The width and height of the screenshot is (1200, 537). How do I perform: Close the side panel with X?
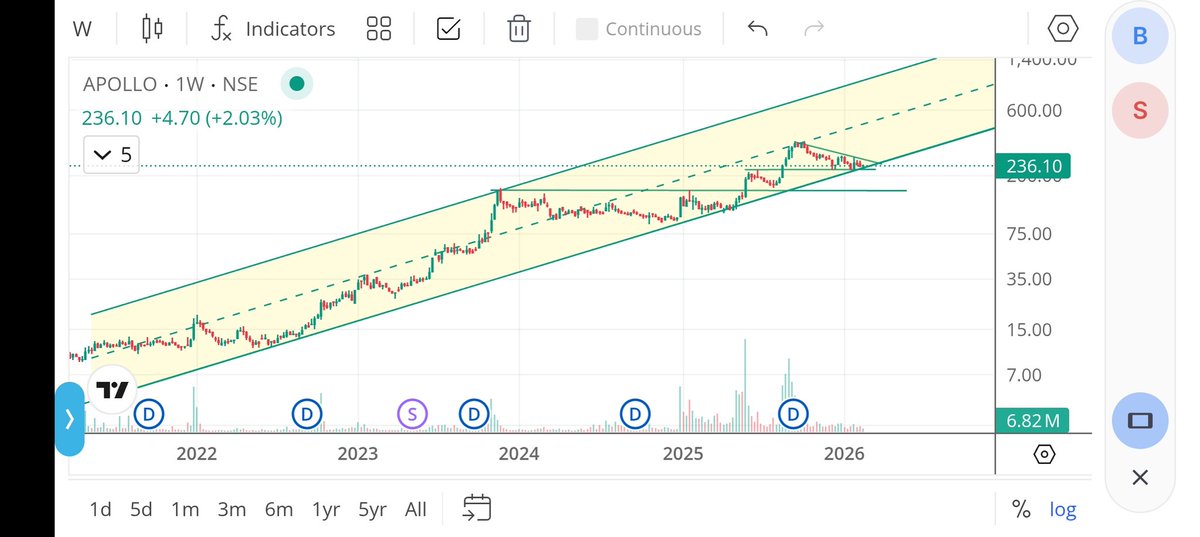pyautogui.click(x=1140, y=479)
